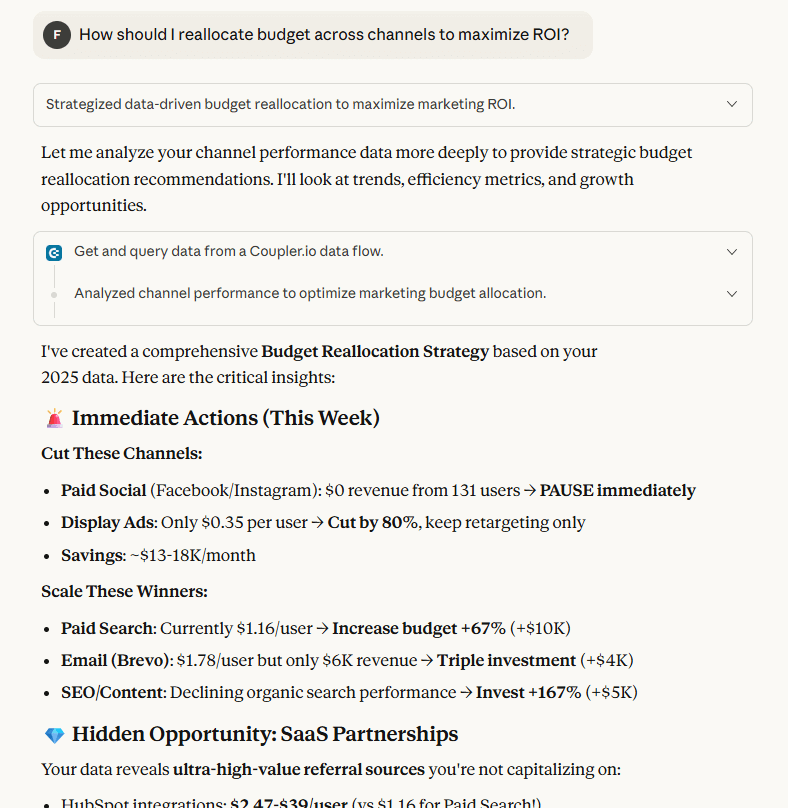Click the Coupler.io logo icon
This screenshot has height=808, width=788.
[x=54, y=253]
